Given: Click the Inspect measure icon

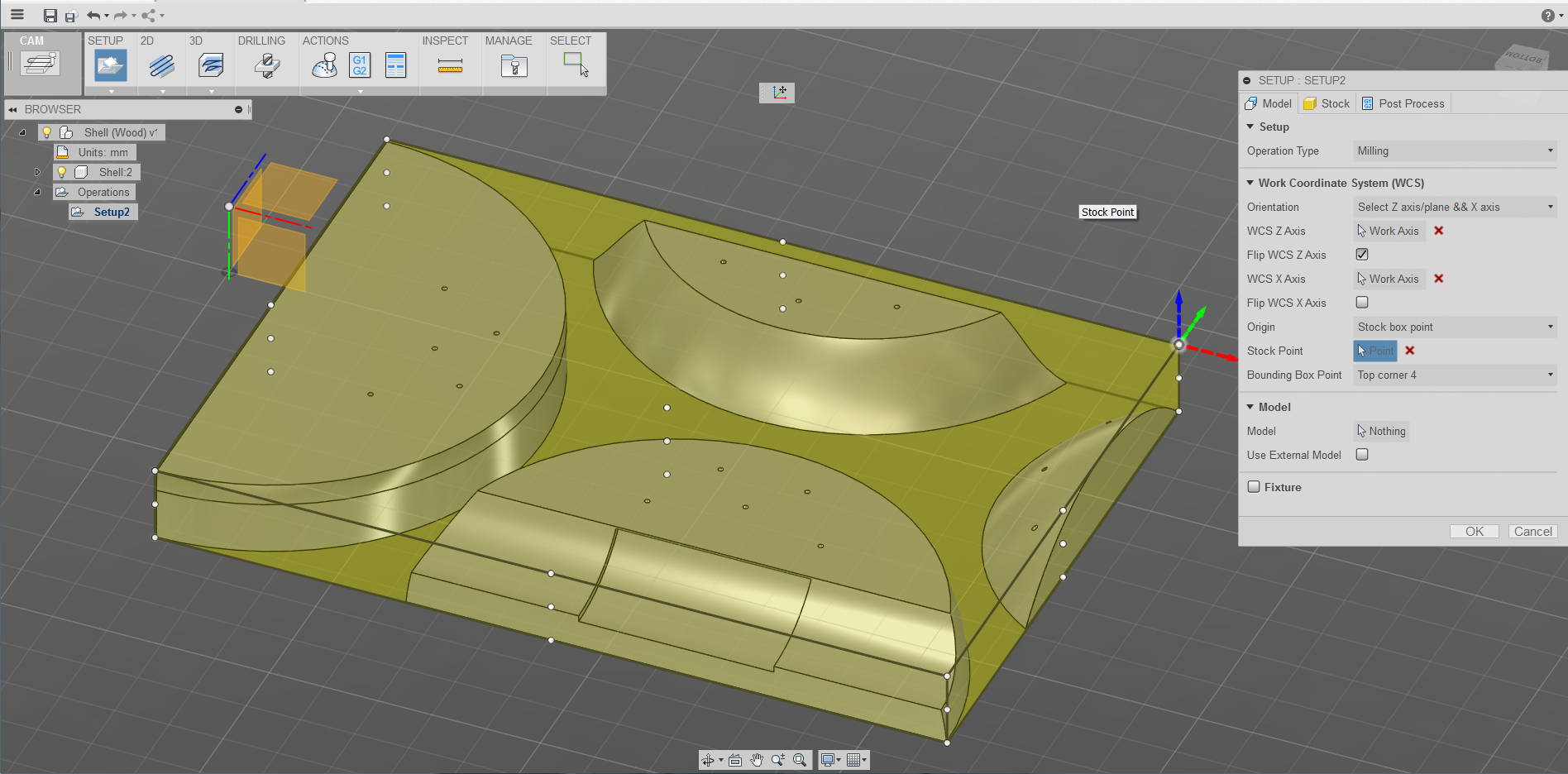Looking at the screenshot, I should click(450, 65).
